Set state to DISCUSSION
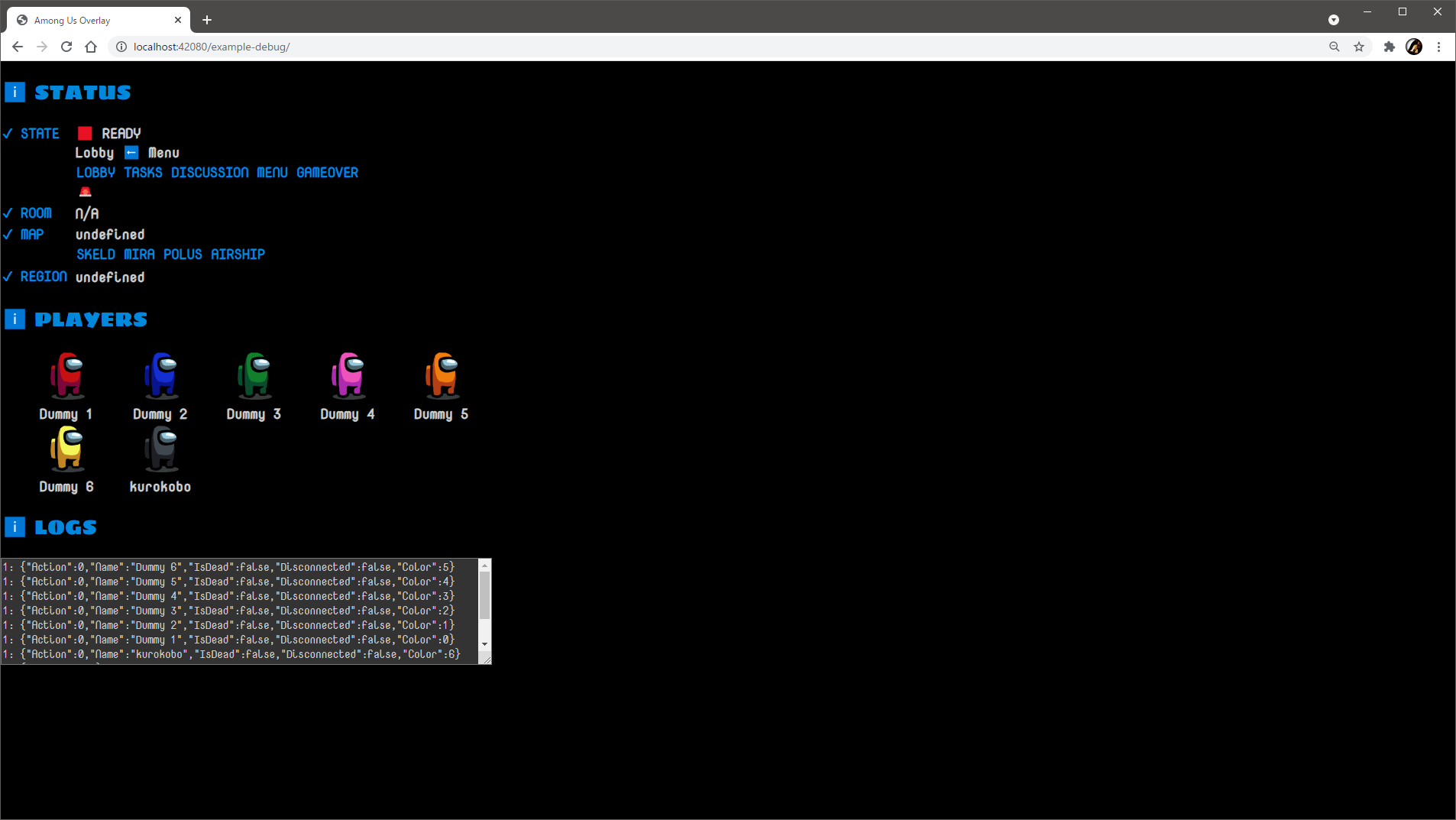This screenshot has width=1456, height=820. pyautogui.click(x=209, y=173)
